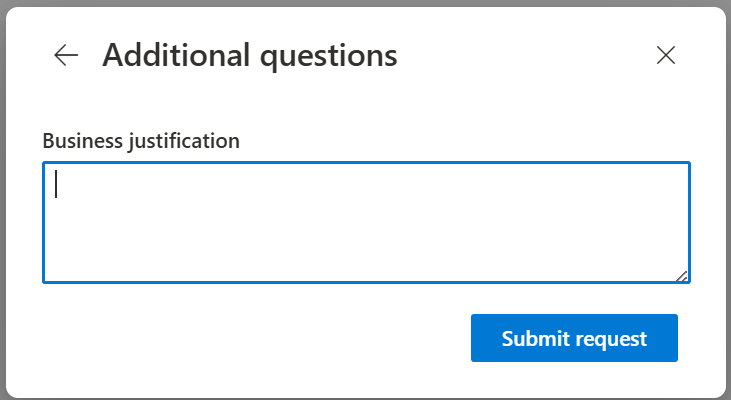Click inside the Business justification text box

click(366, 222)
